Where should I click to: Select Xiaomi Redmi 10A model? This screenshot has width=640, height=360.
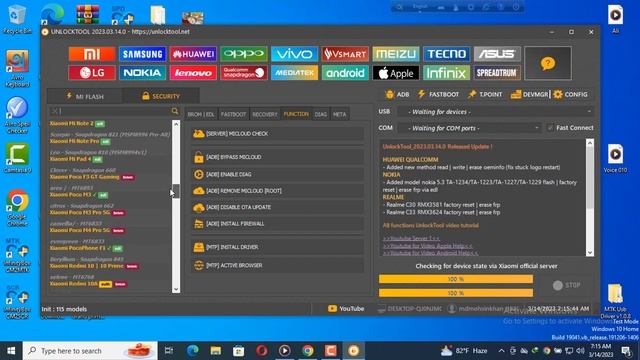click(73, 284)
